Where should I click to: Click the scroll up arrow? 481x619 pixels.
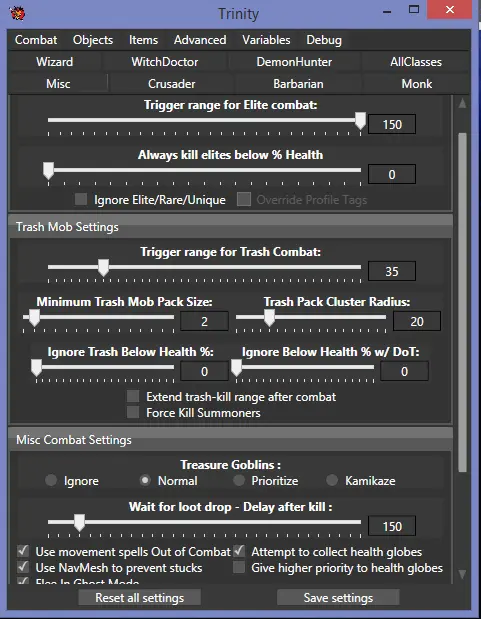(x=462, y=104)
